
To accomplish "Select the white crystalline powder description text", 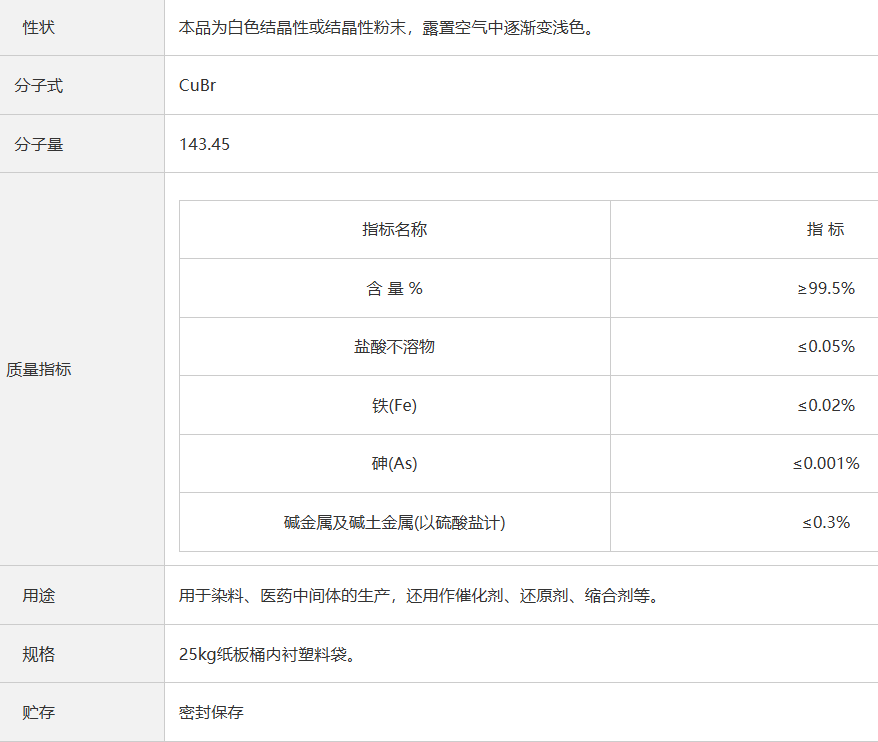I will (x=388, y=27).
